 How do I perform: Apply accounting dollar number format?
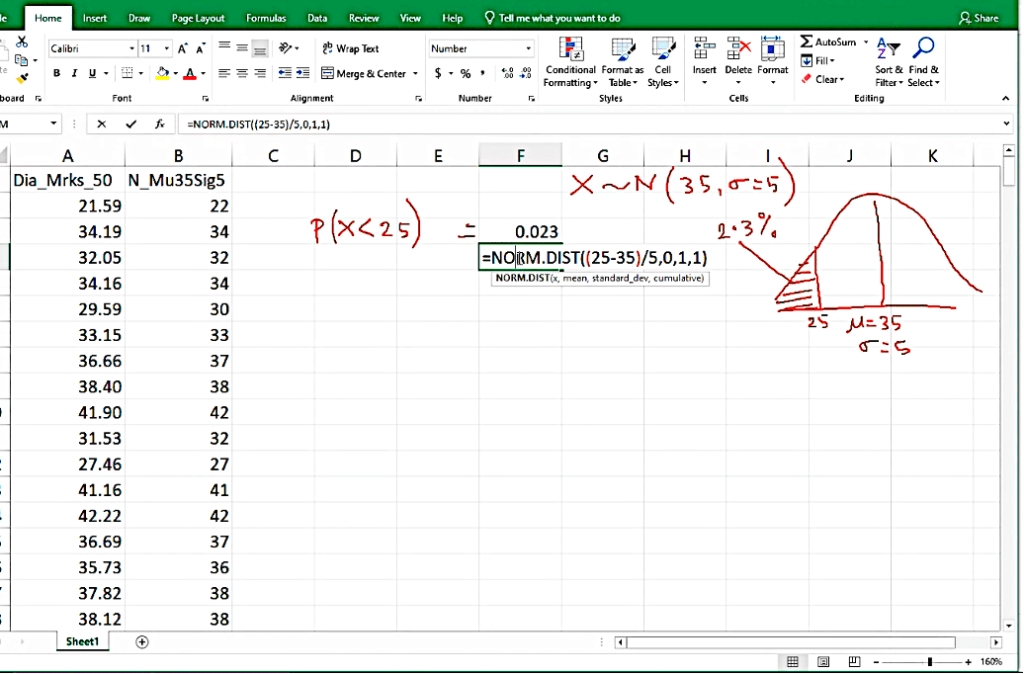pos(439,73)
